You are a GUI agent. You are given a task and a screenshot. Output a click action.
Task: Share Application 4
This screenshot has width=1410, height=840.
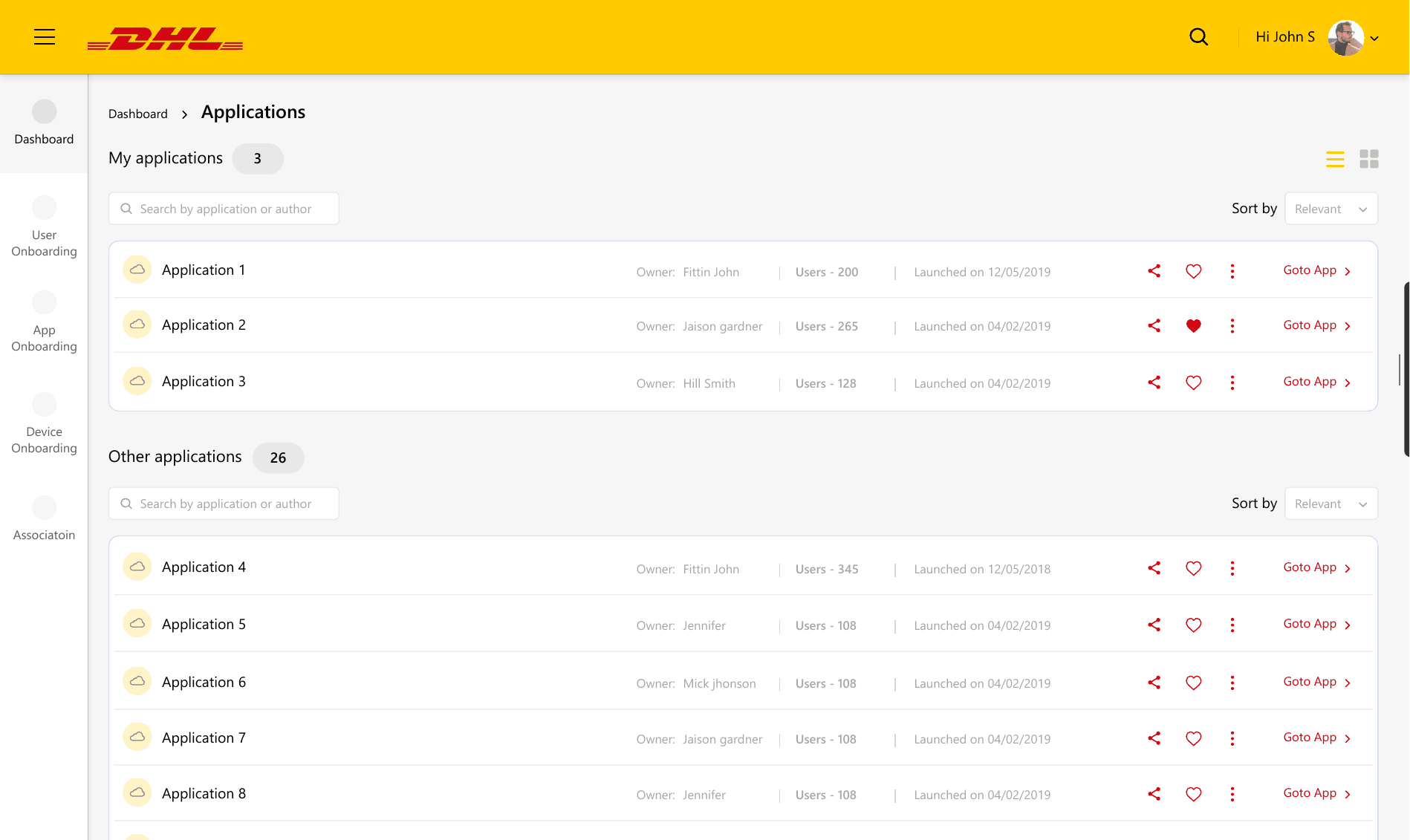(x=1154, y=568)
